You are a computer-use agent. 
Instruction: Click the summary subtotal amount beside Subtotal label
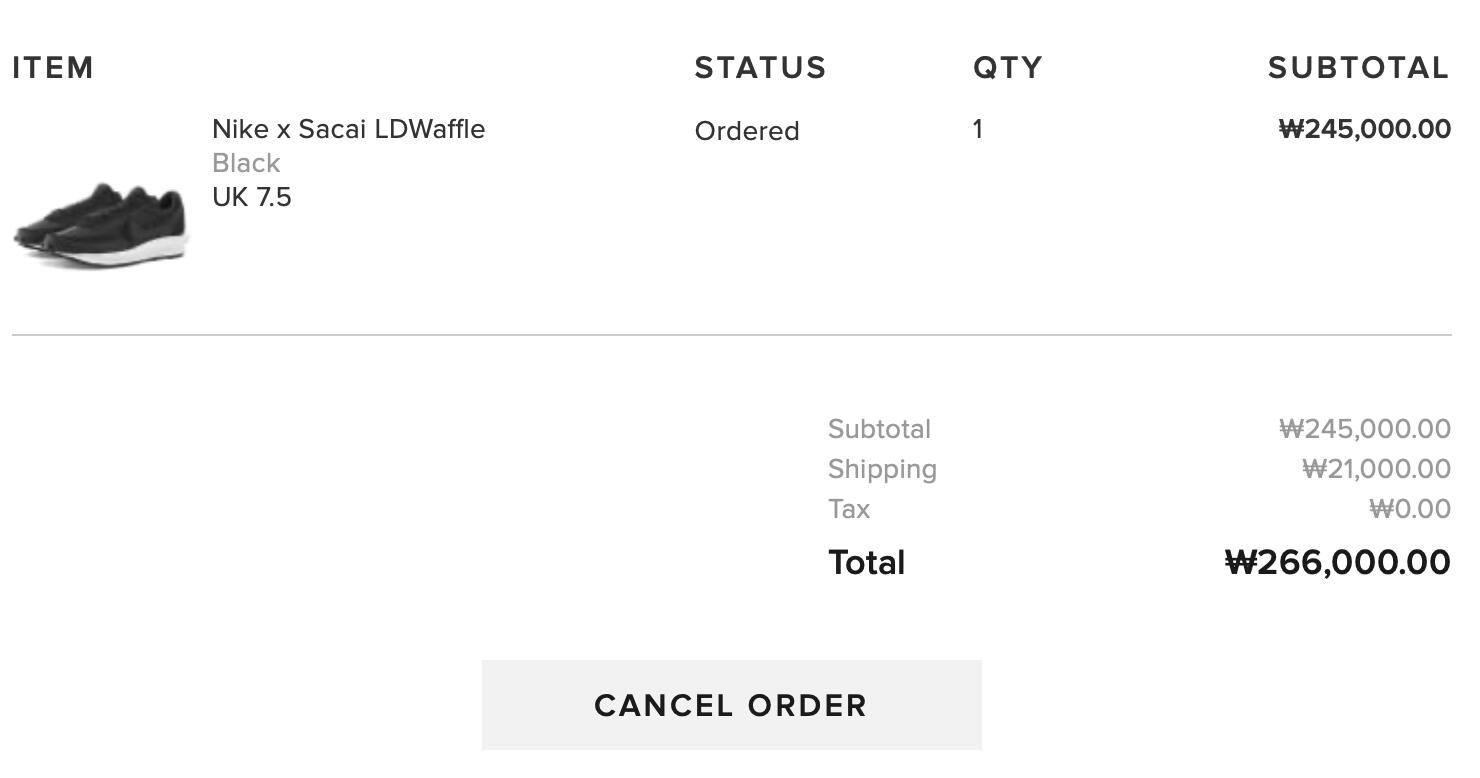[x=1364, y=429]
